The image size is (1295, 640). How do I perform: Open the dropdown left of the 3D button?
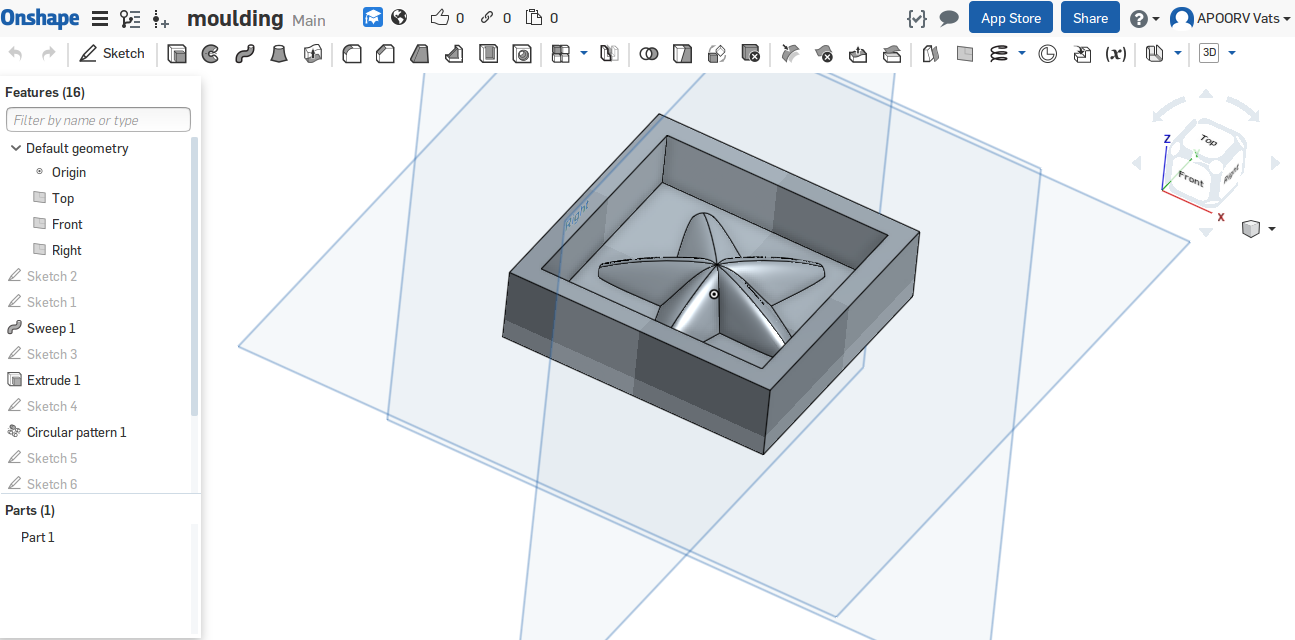click(1178, 53)
